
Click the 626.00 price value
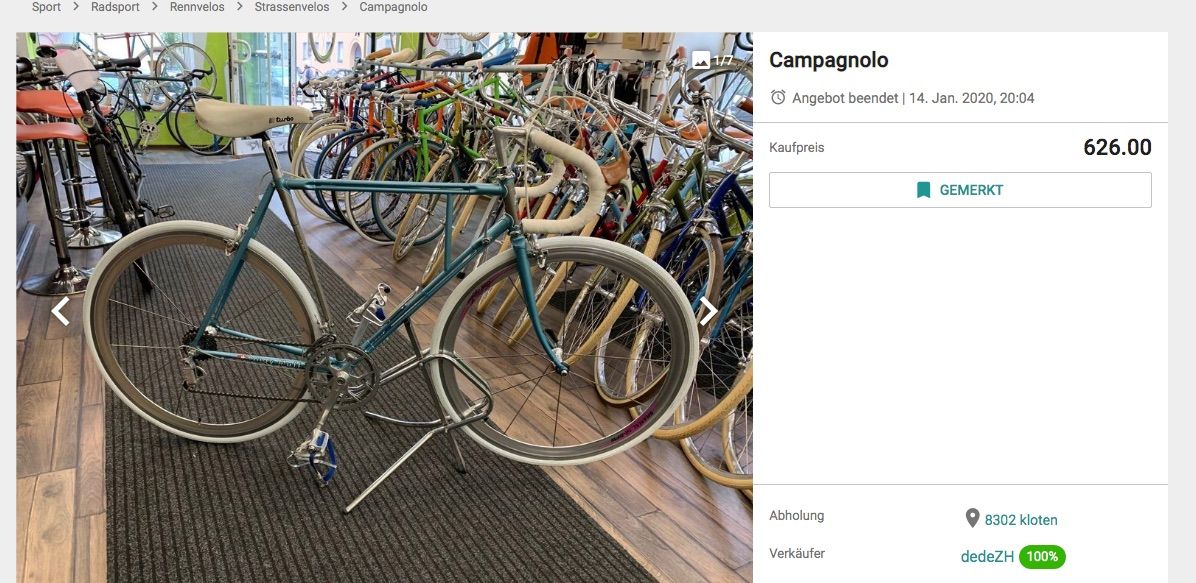point(1117,147)
